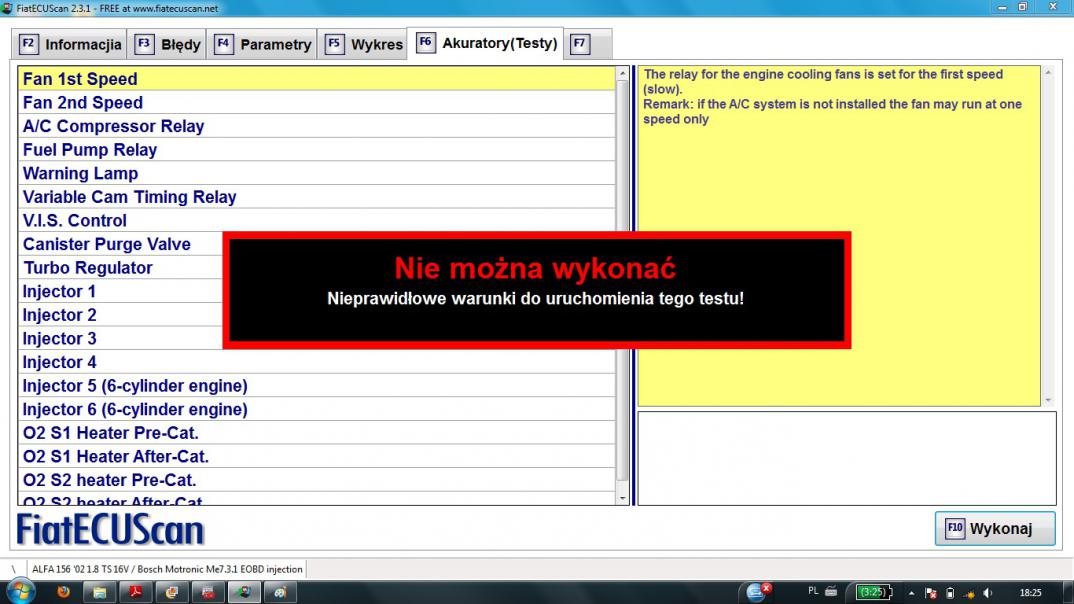This screenshot has height=604, width=1074.
Task: Open the 18:25 system clock
Action: (1030, 593)
